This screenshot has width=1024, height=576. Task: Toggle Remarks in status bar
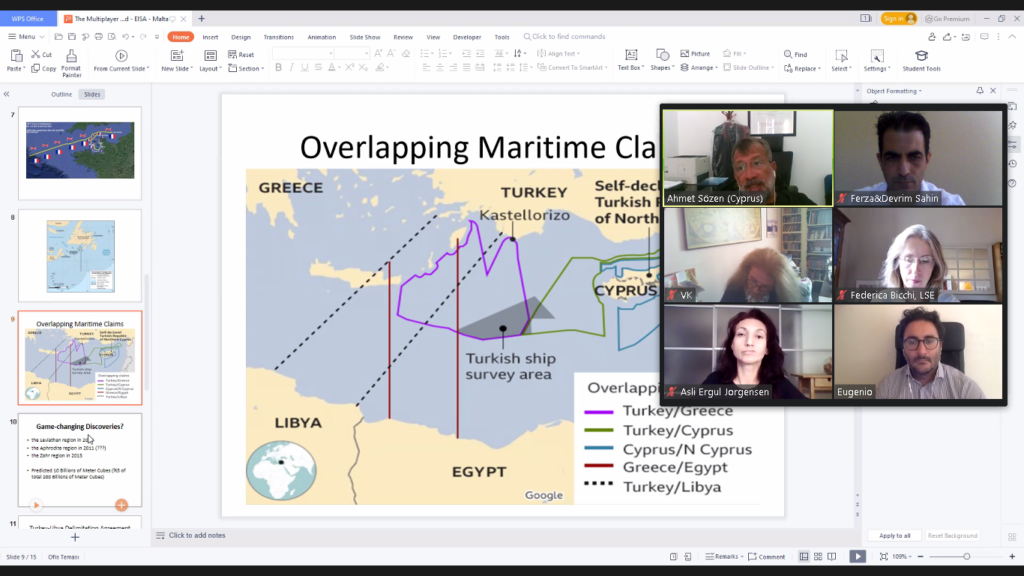click(724, 556)
